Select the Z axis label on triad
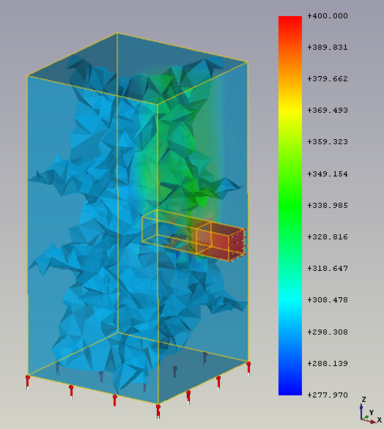384x429 pixels. (x=364, y=399)
